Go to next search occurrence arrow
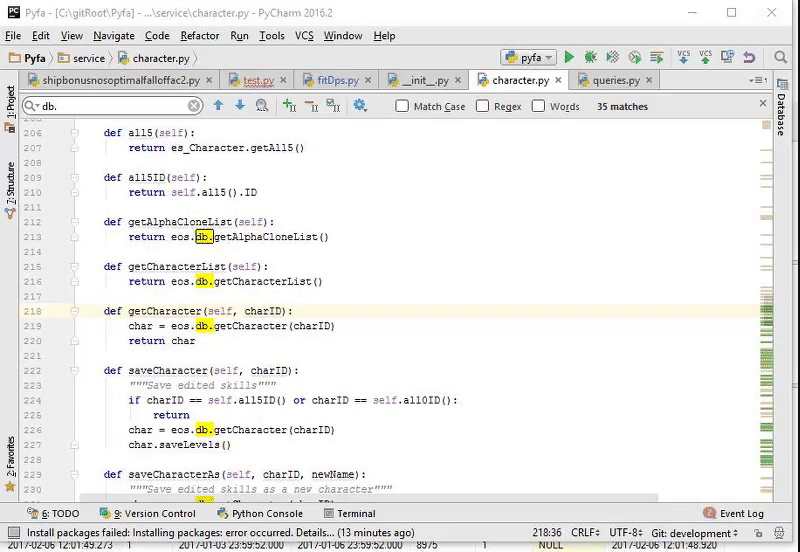Viewport: 800px width, 552px height. click(240, 106)
